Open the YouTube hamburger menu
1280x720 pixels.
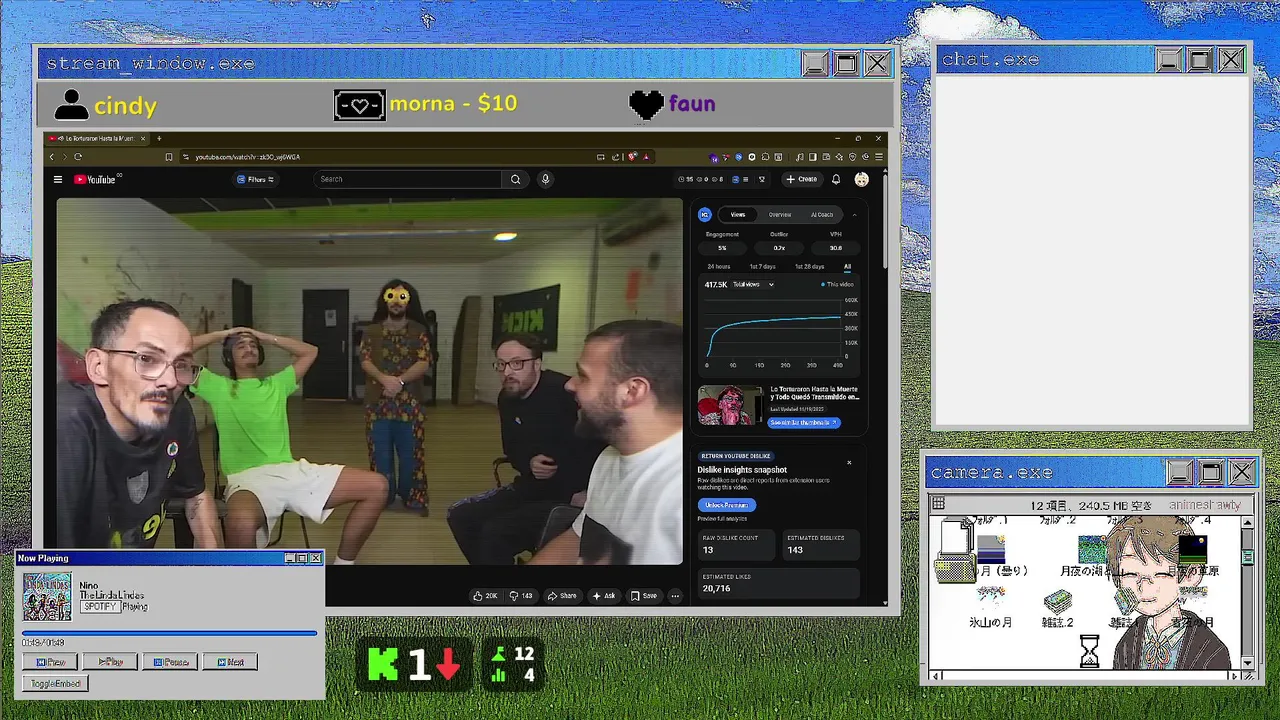click(58, 180)
